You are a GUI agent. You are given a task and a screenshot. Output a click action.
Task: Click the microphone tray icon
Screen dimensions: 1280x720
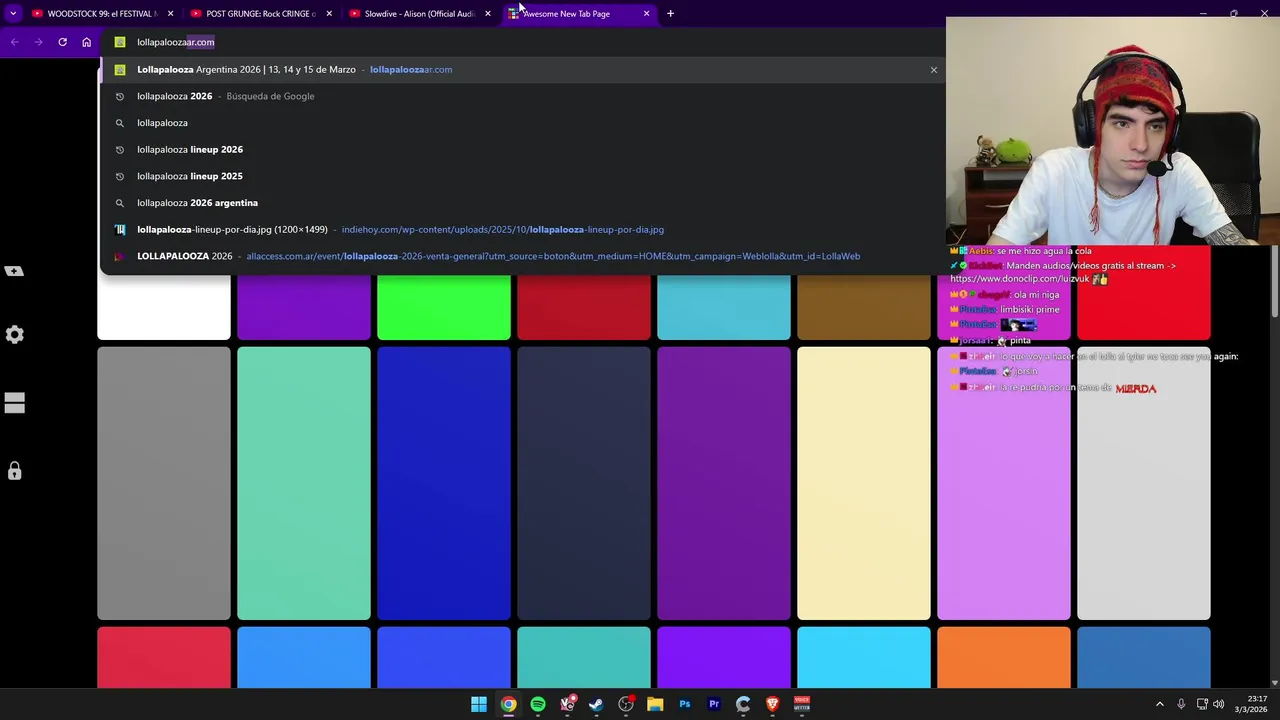[1181, 704]
